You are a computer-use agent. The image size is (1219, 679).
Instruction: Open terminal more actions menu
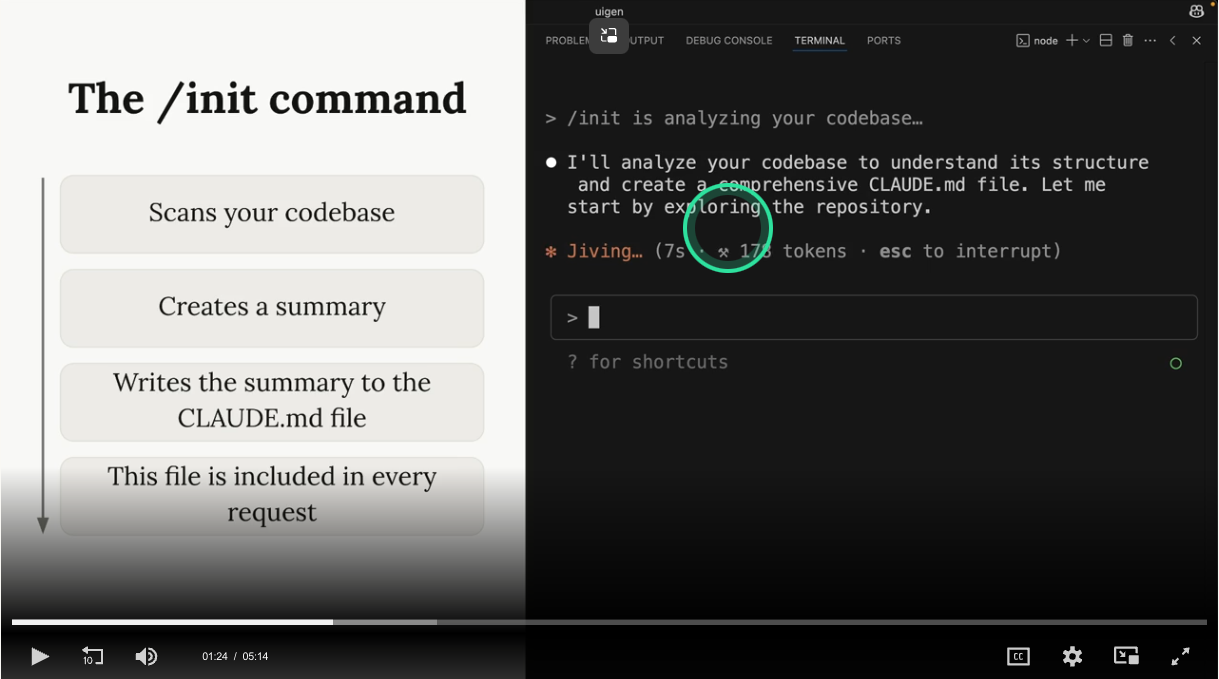(1150, 41)
